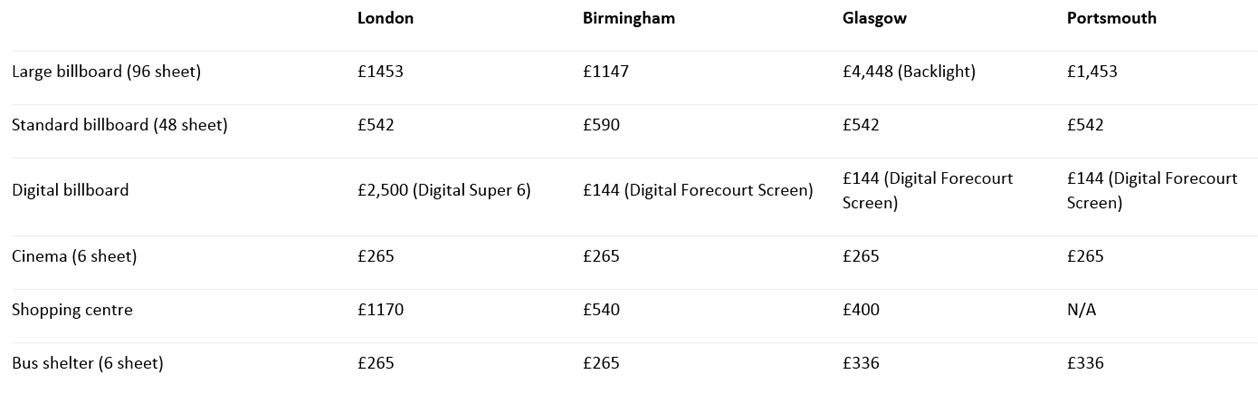This screenshot has width=1258, height=394.
Task: Select the Bus shelter (6 sheet) row label
Action: pos(87,363)
